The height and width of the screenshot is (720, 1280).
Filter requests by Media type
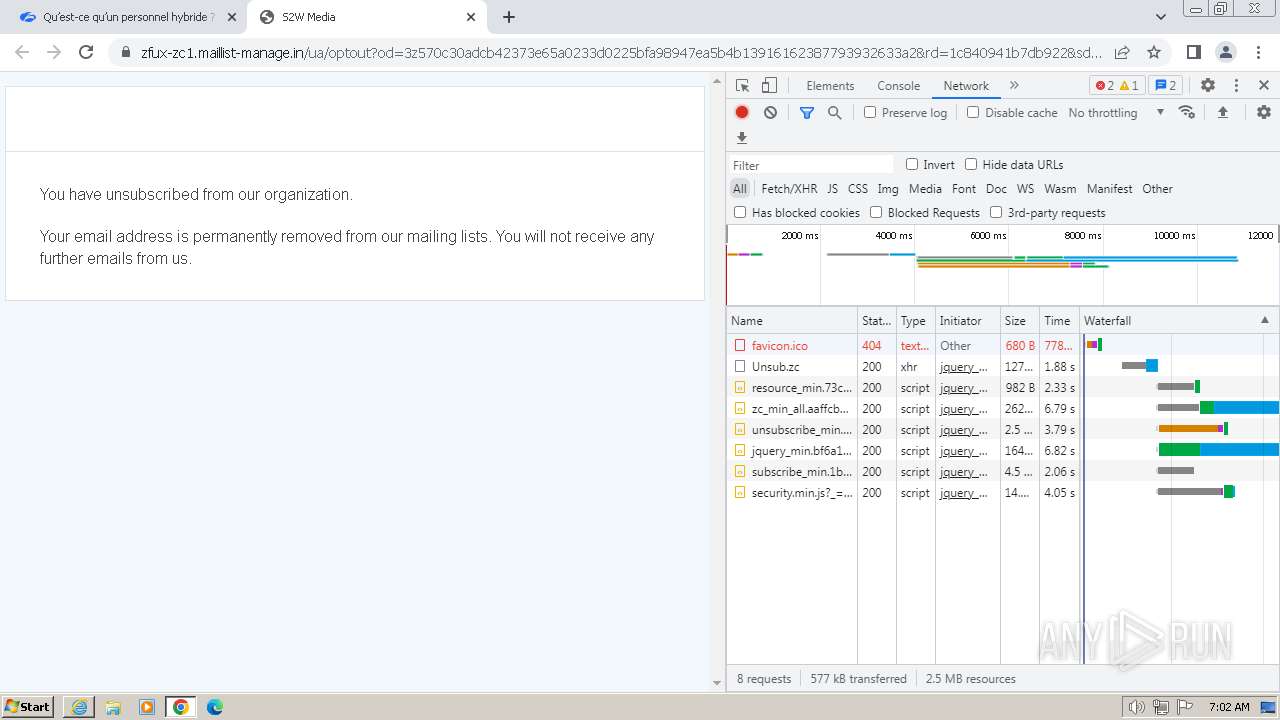[925, 189]
